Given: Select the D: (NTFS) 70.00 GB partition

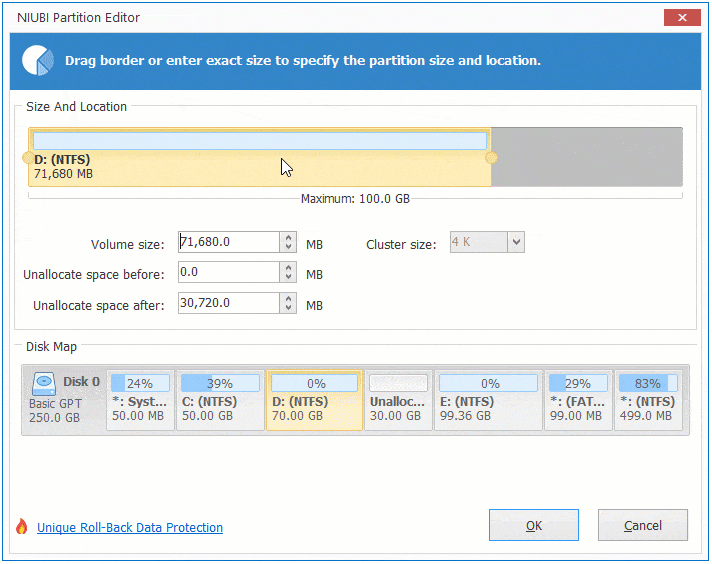Looking at the screenshot, I should click(x=314, y=400).
